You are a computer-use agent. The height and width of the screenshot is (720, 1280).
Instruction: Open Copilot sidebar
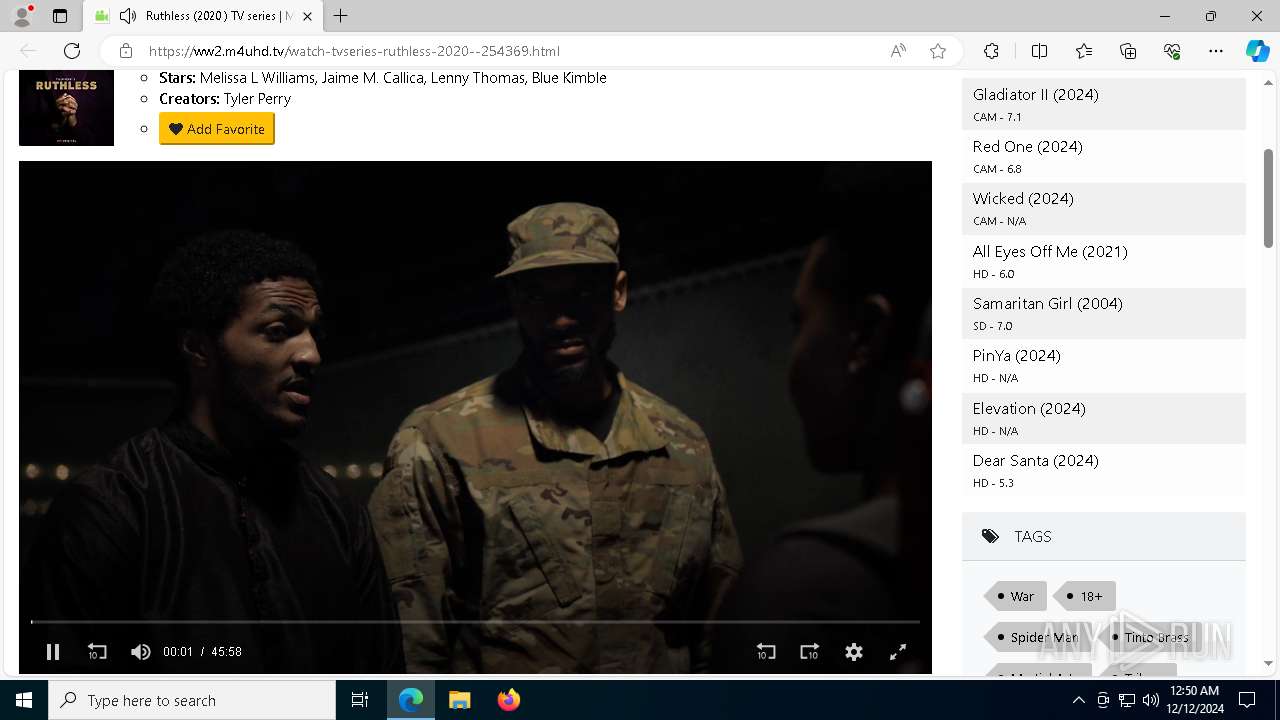pos(1257,51)
